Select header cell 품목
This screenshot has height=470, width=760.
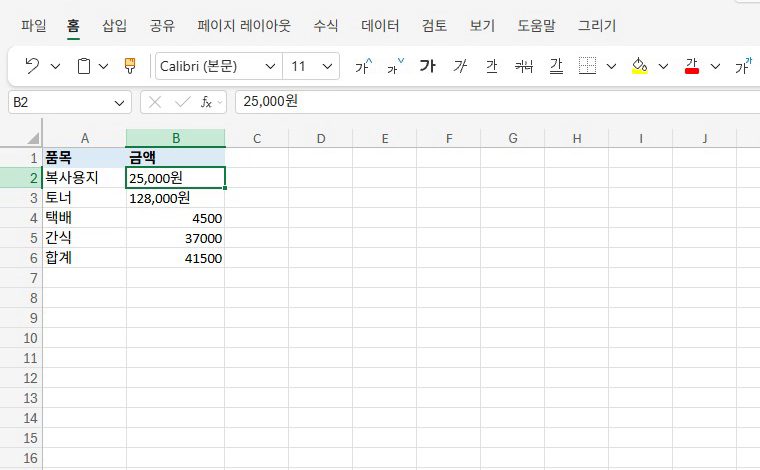[85, 157]
